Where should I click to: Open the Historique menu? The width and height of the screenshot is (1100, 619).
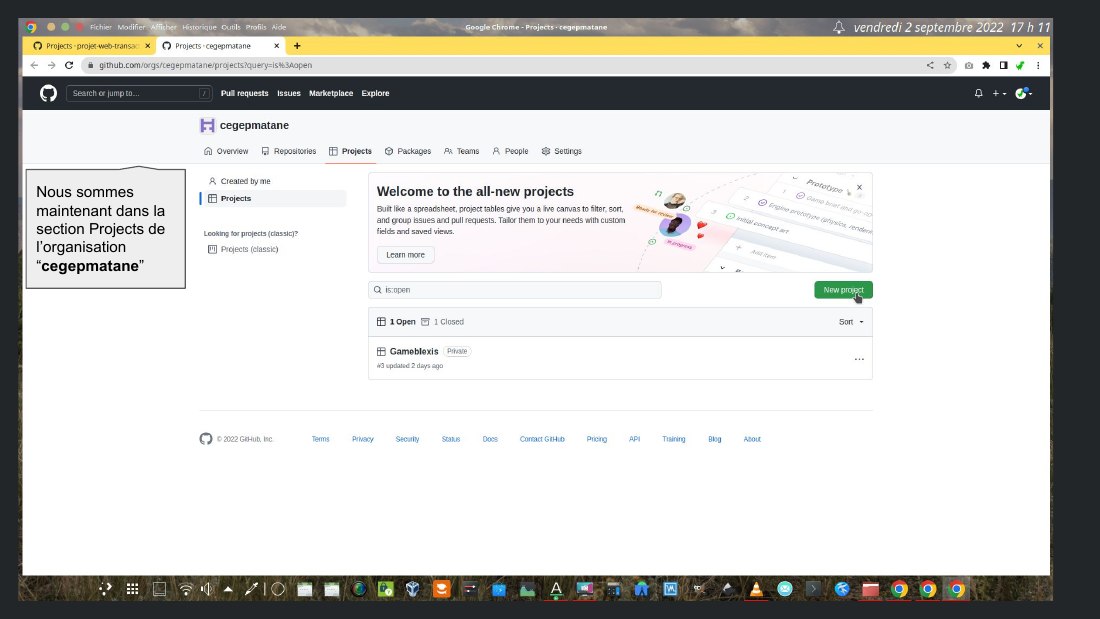[199, 27]
